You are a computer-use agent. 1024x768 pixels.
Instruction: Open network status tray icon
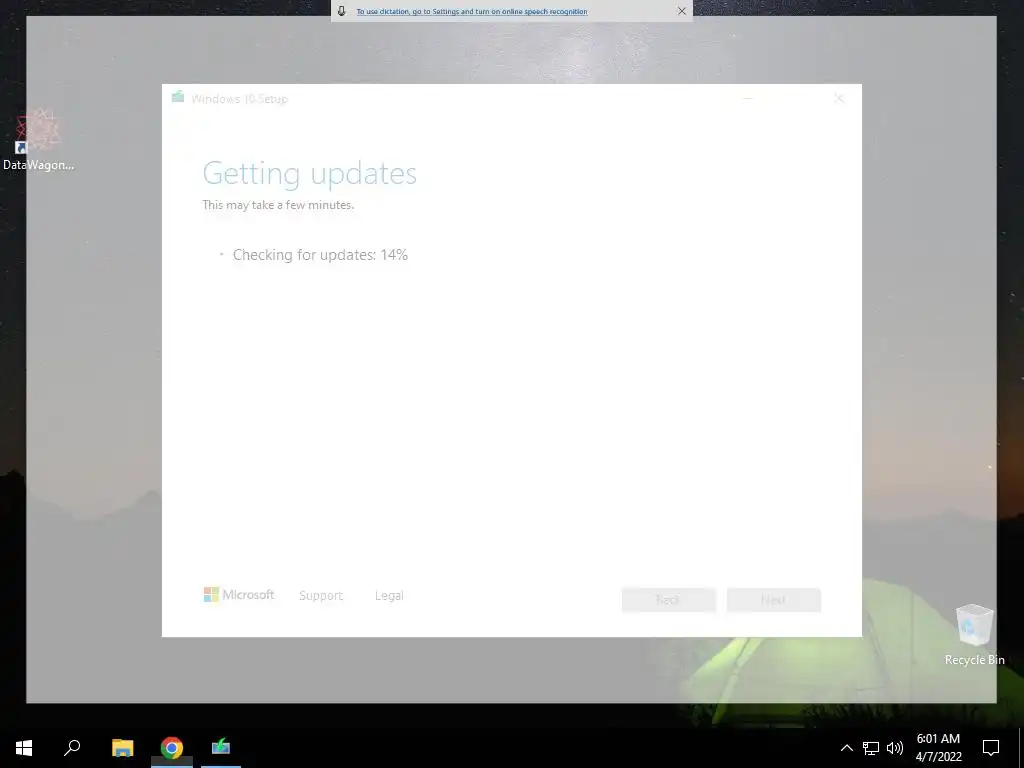[x=871, y=748]
